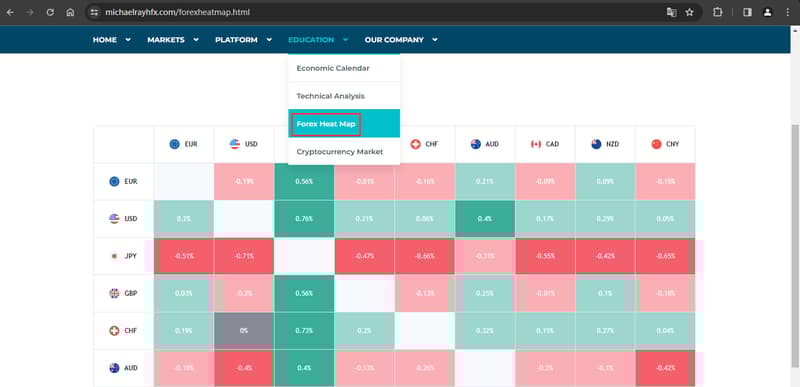
Task: Click the USD/EUR cell showing 0.2%
Action: 184,219
